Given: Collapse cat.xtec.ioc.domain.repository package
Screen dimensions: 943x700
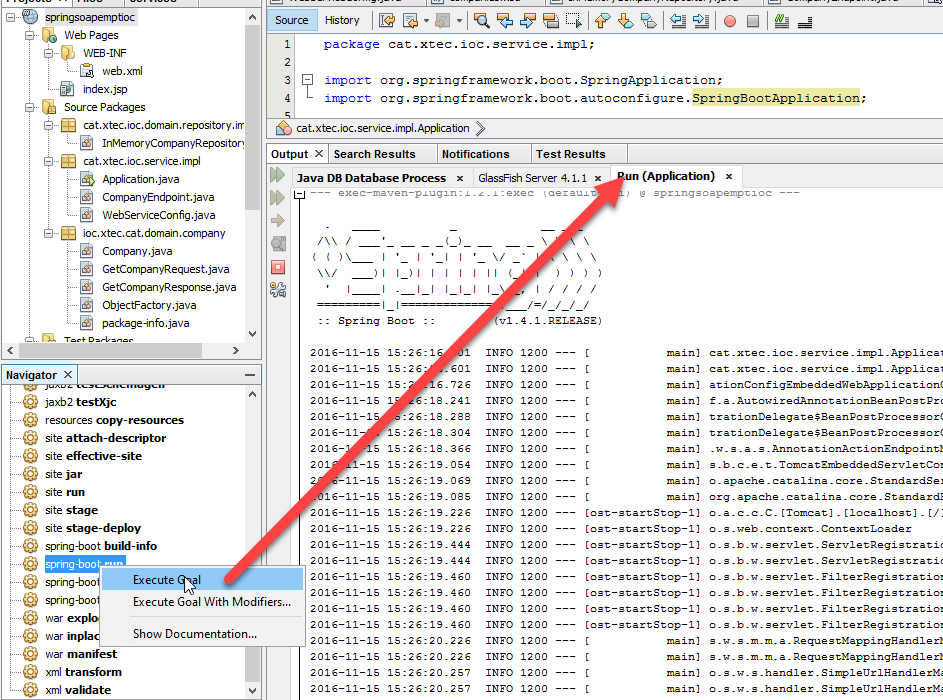Looking at the screenshot, I should [x=48, y=125].
